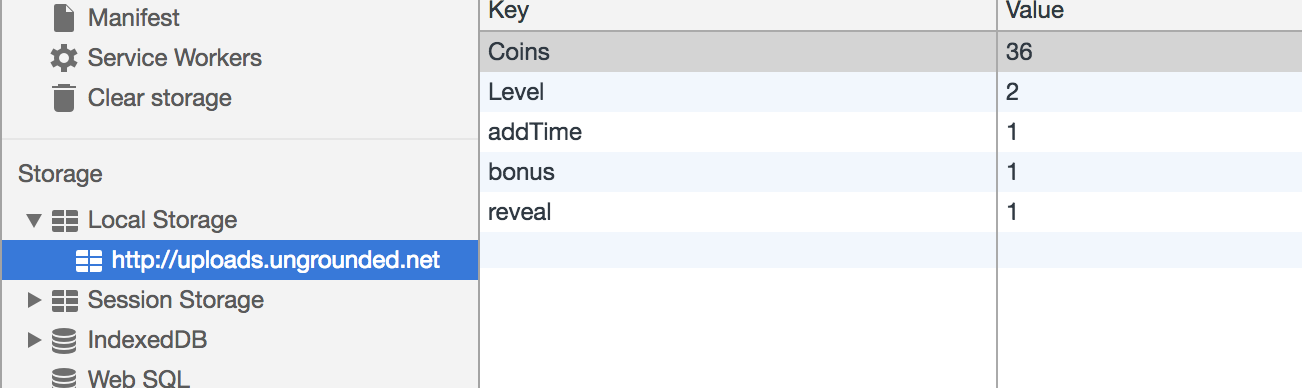Click the Session Storage grid icon

point(65,300)
